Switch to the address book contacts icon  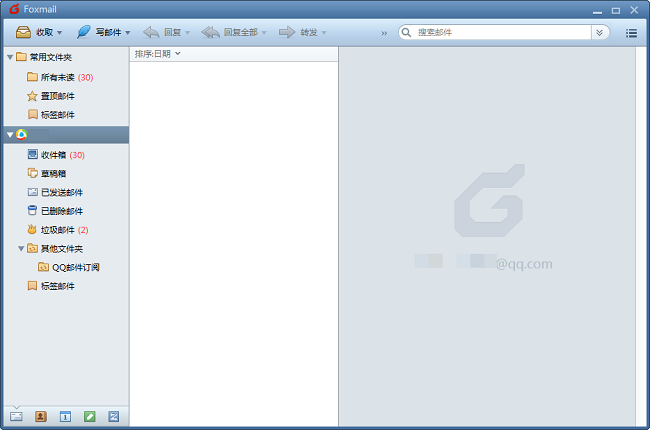41,416
